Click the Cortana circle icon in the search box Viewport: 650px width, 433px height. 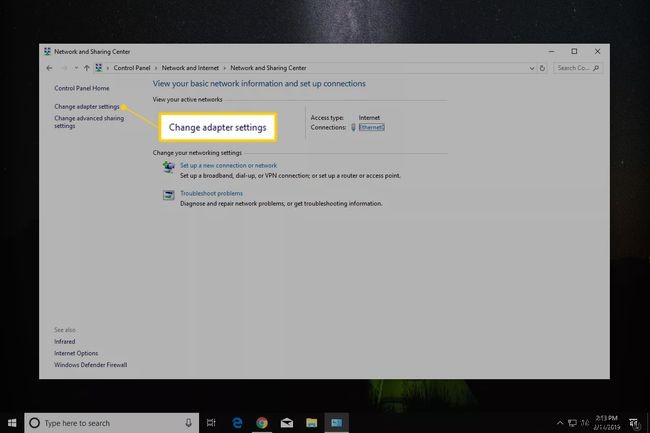34,423
